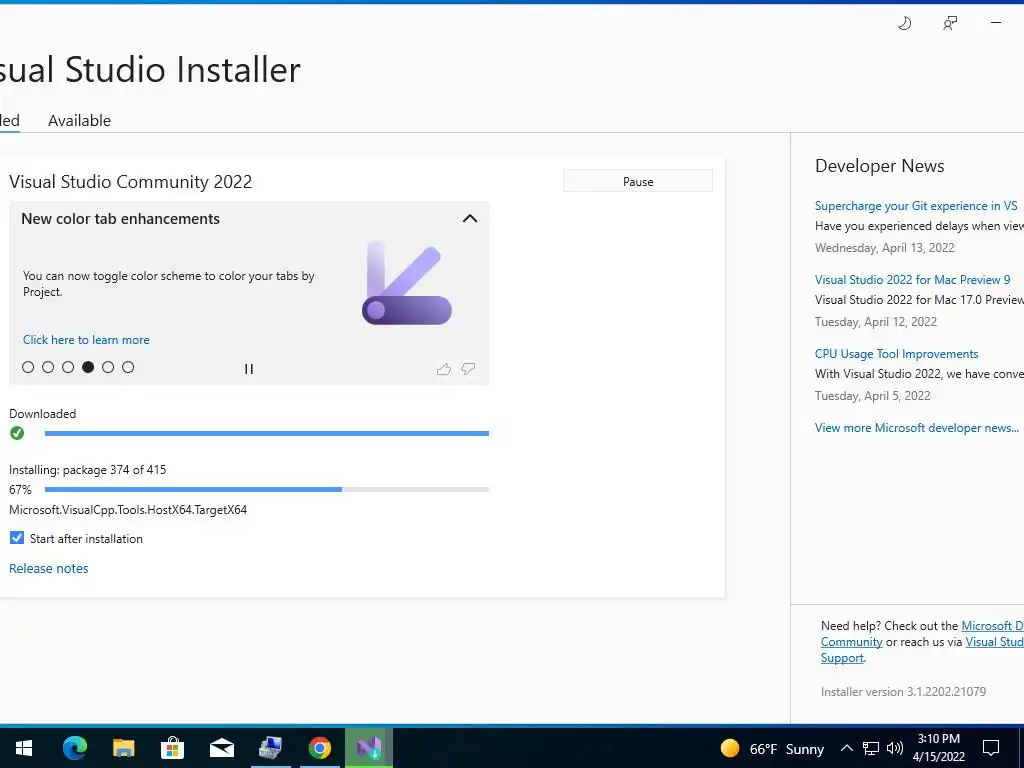
Task: Click the Wednesday, April 13, 2022 date
Action: click(884, 248)
